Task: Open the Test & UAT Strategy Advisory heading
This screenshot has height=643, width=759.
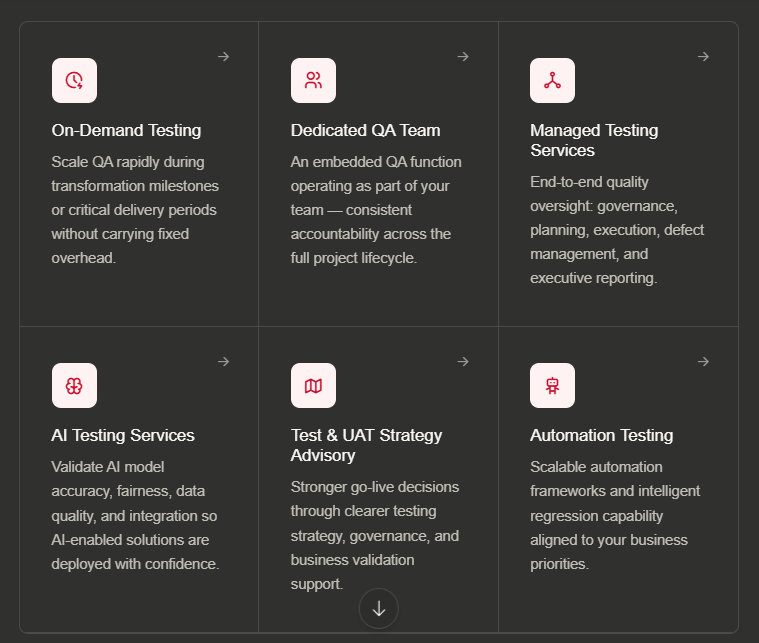Action: (366, 445)
